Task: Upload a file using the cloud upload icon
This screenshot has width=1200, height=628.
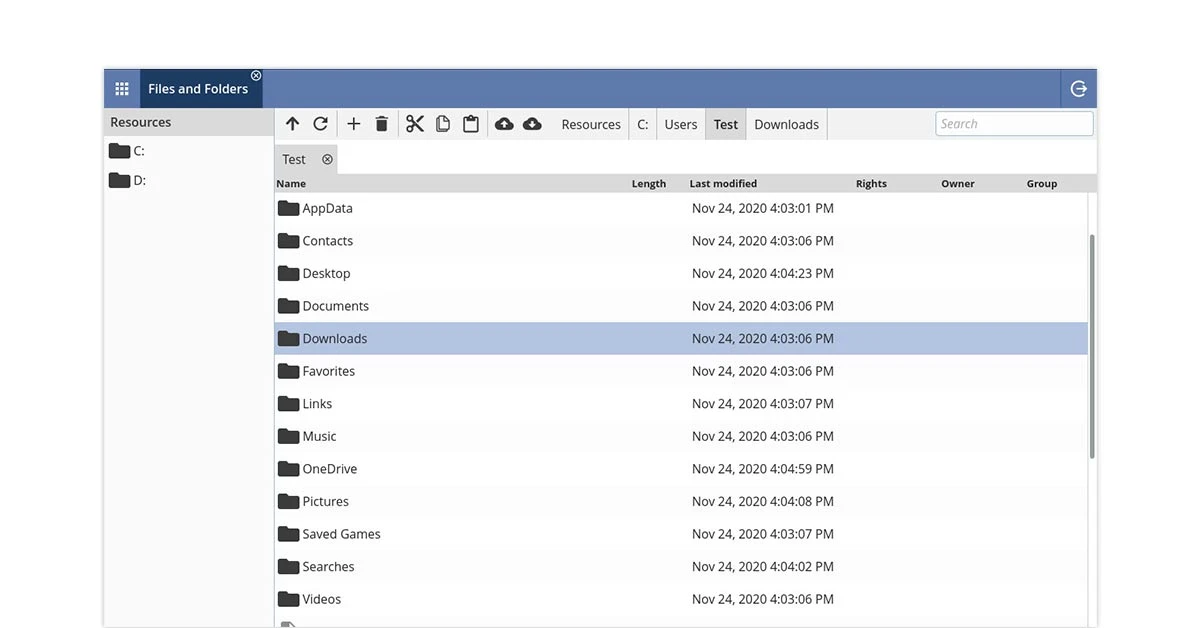Action: [x=504, y=123]
